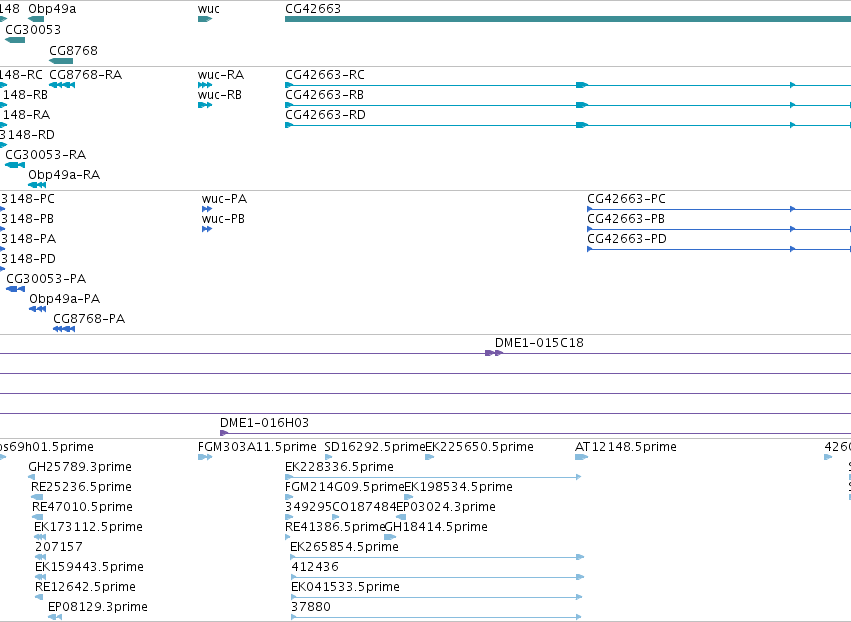Select the Obp49a gene glyph

[x=36, y=19]
